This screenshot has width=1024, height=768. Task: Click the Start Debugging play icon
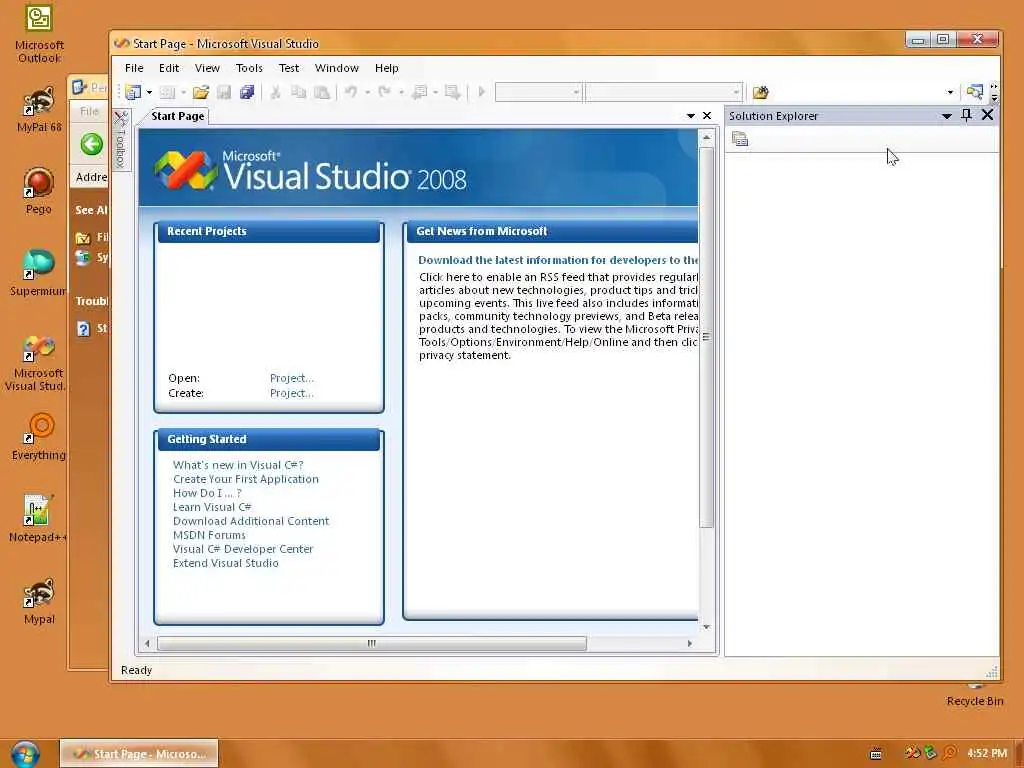pos(482,92)
